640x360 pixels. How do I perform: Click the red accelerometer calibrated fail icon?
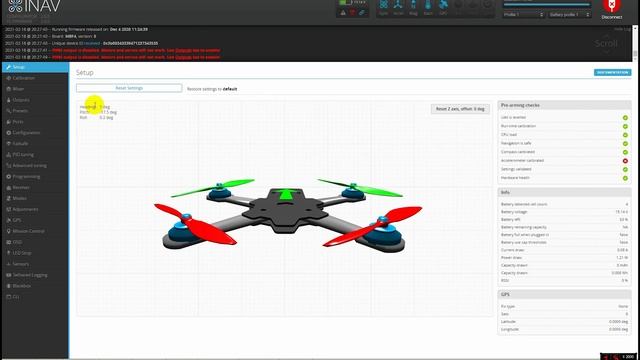[625, 161]
